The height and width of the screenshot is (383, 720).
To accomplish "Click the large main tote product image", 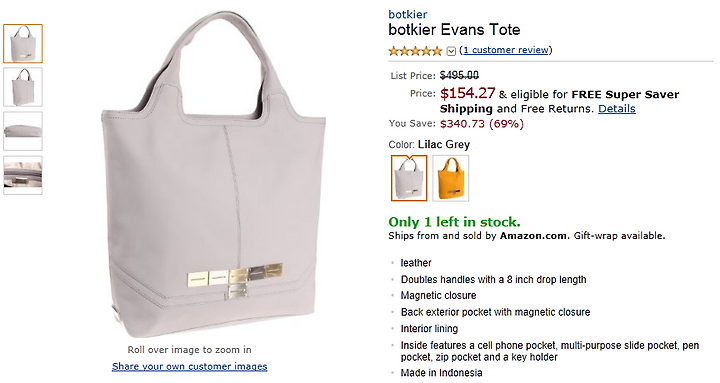I will pyautogui.click(x=214, y=175).
